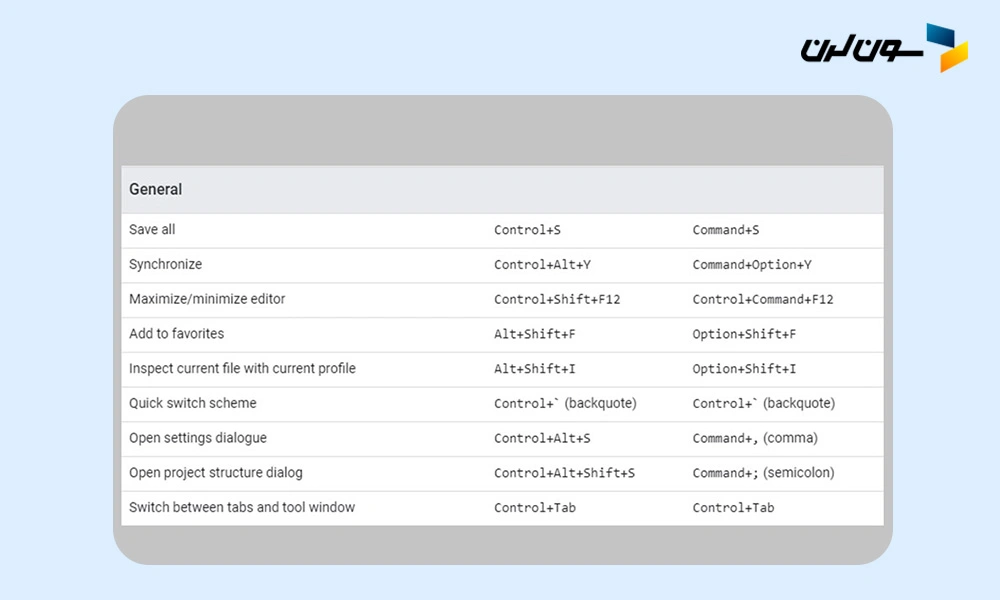Click Inspect current file with current profile

pos(242,369)
